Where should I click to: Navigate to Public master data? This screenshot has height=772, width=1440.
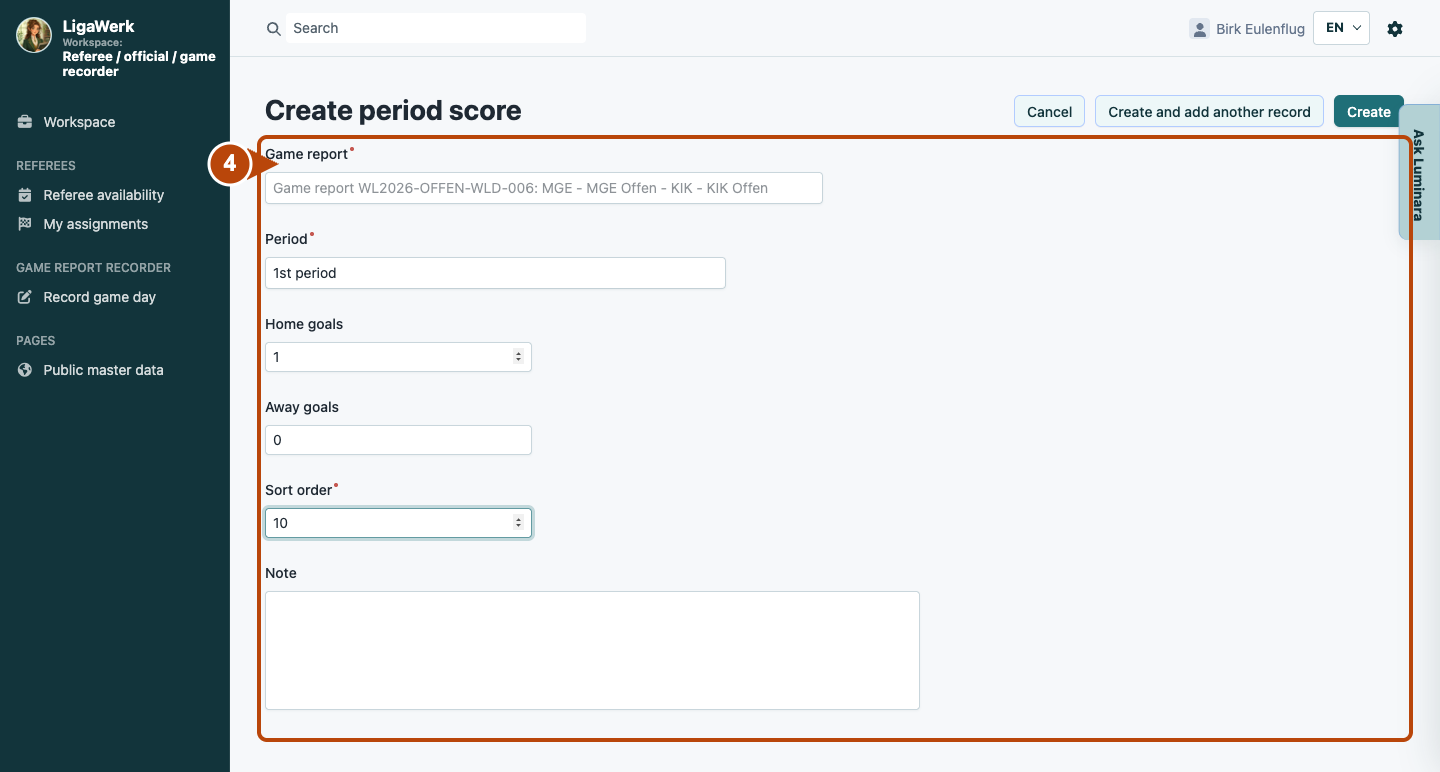(103, 370)
